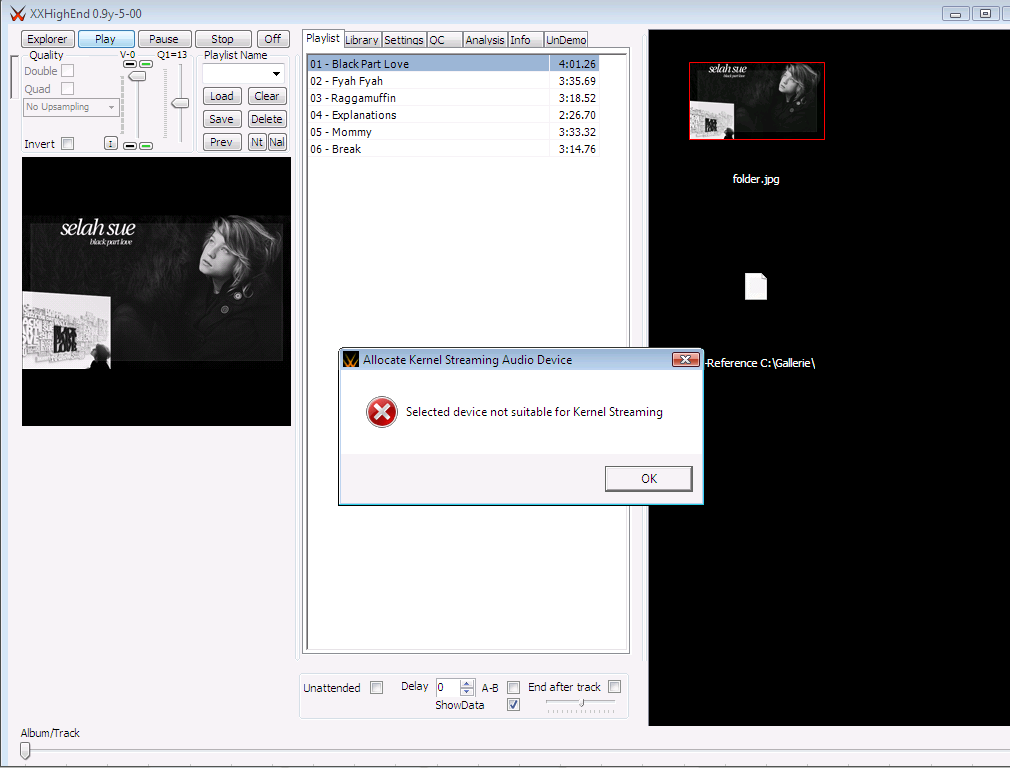1010x768 pixels.
Task: Click the black indicator button above the volume slider
Action: tap(129, 64)
